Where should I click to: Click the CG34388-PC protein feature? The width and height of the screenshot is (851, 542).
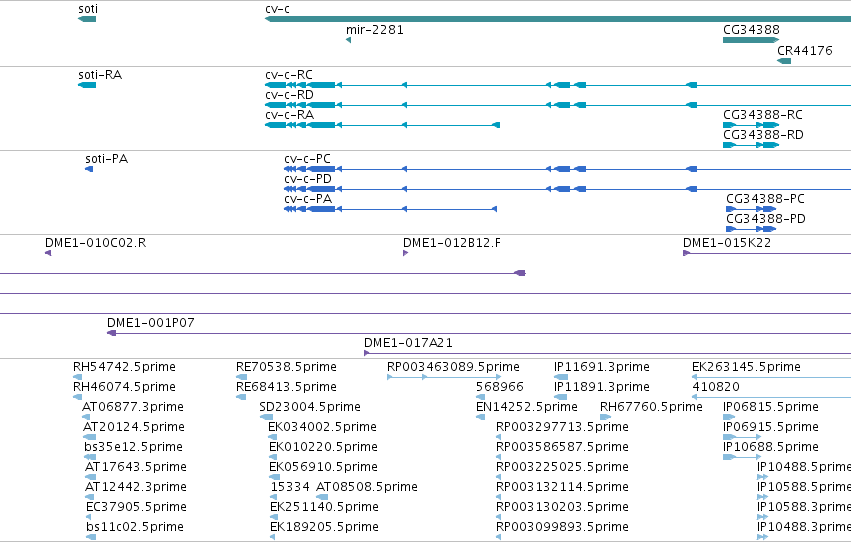(x=751, y=209)
